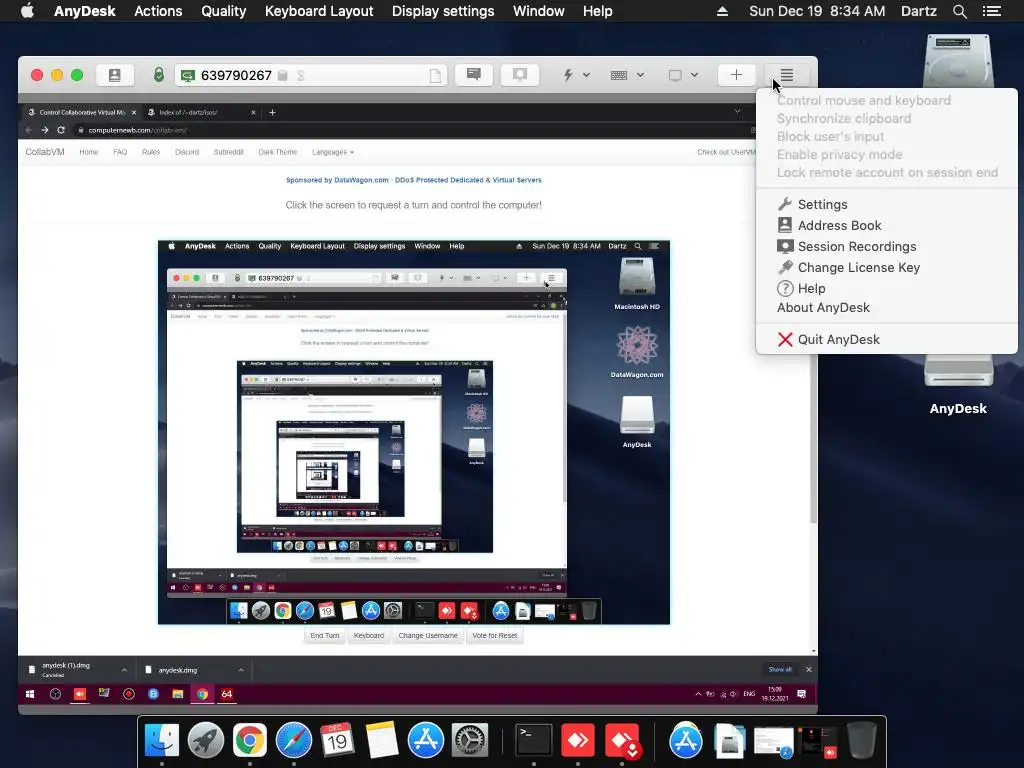Click the End Turn button
This screenshot has width=1024, height=768.
click(325, 635)
